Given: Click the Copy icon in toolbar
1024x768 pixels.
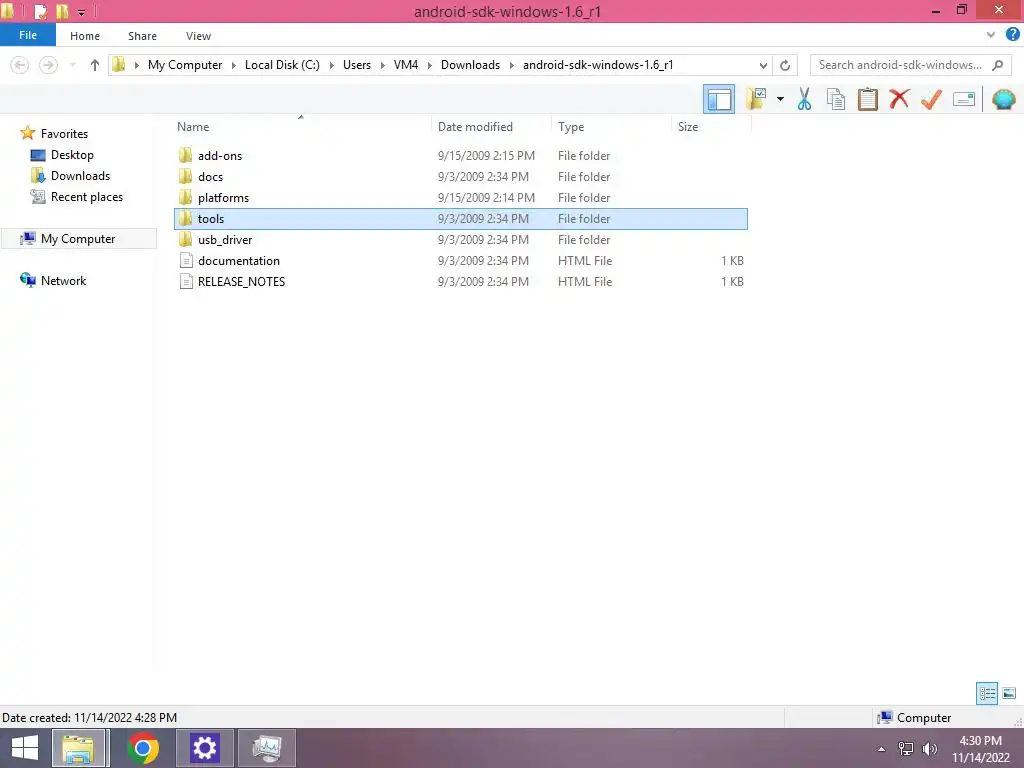Looking at the screenshot, I should click(835, 99).
